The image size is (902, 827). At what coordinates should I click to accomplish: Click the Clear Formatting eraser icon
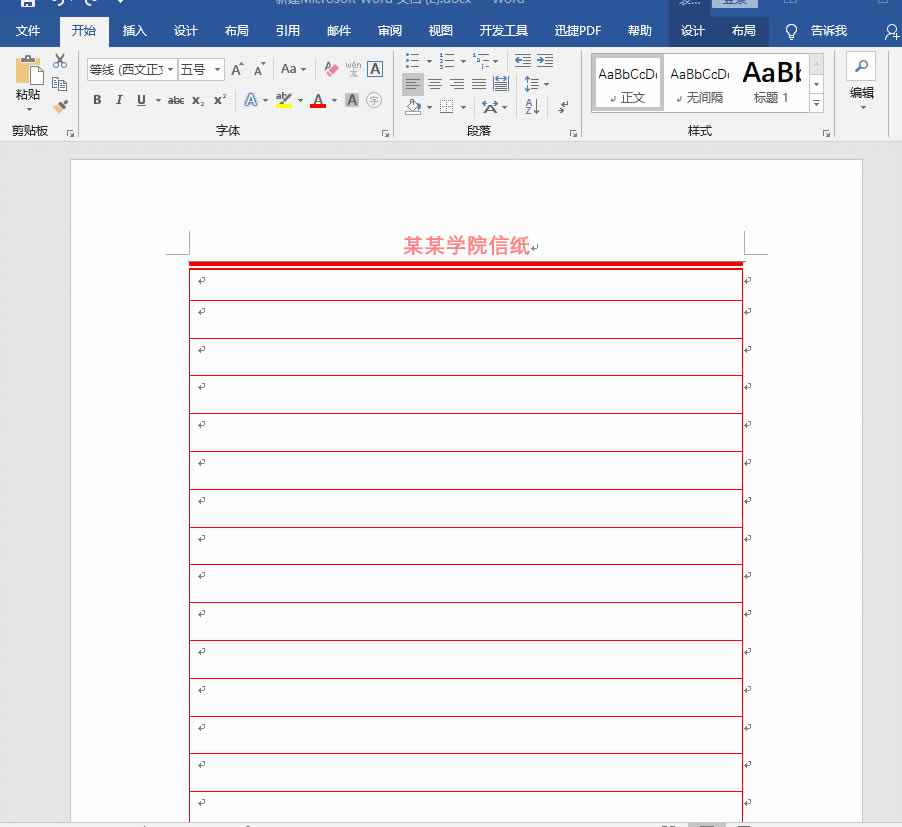tap(332, 69)
